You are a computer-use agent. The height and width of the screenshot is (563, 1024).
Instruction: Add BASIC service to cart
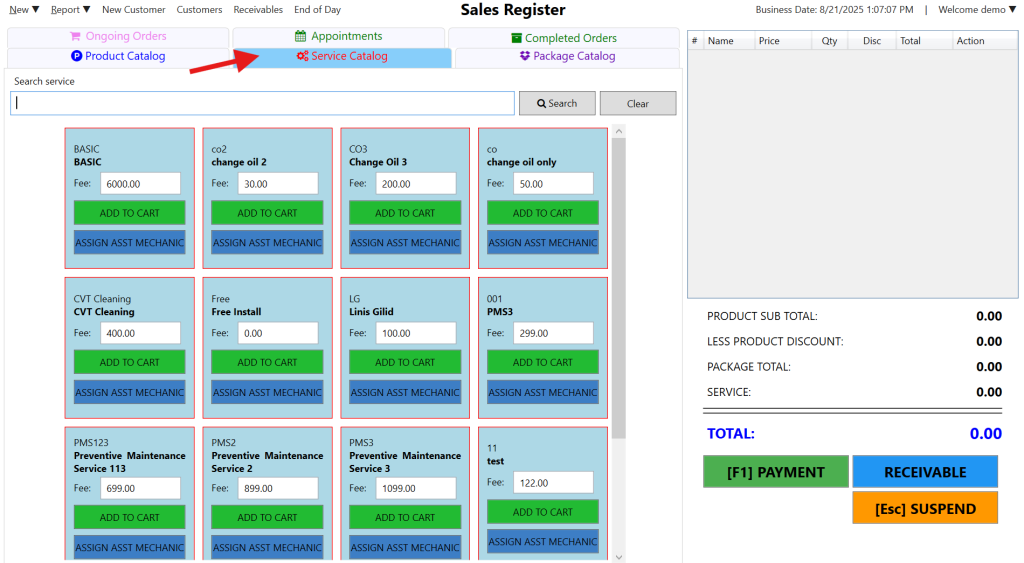[129, 213]
